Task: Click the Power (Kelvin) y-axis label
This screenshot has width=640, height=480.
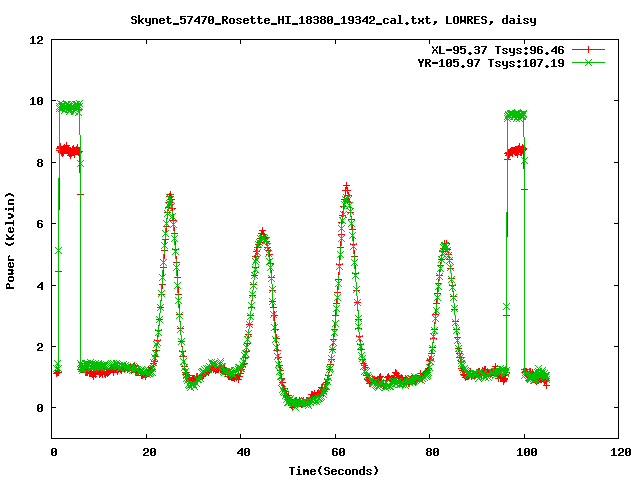Action: (x=10, y=241)
